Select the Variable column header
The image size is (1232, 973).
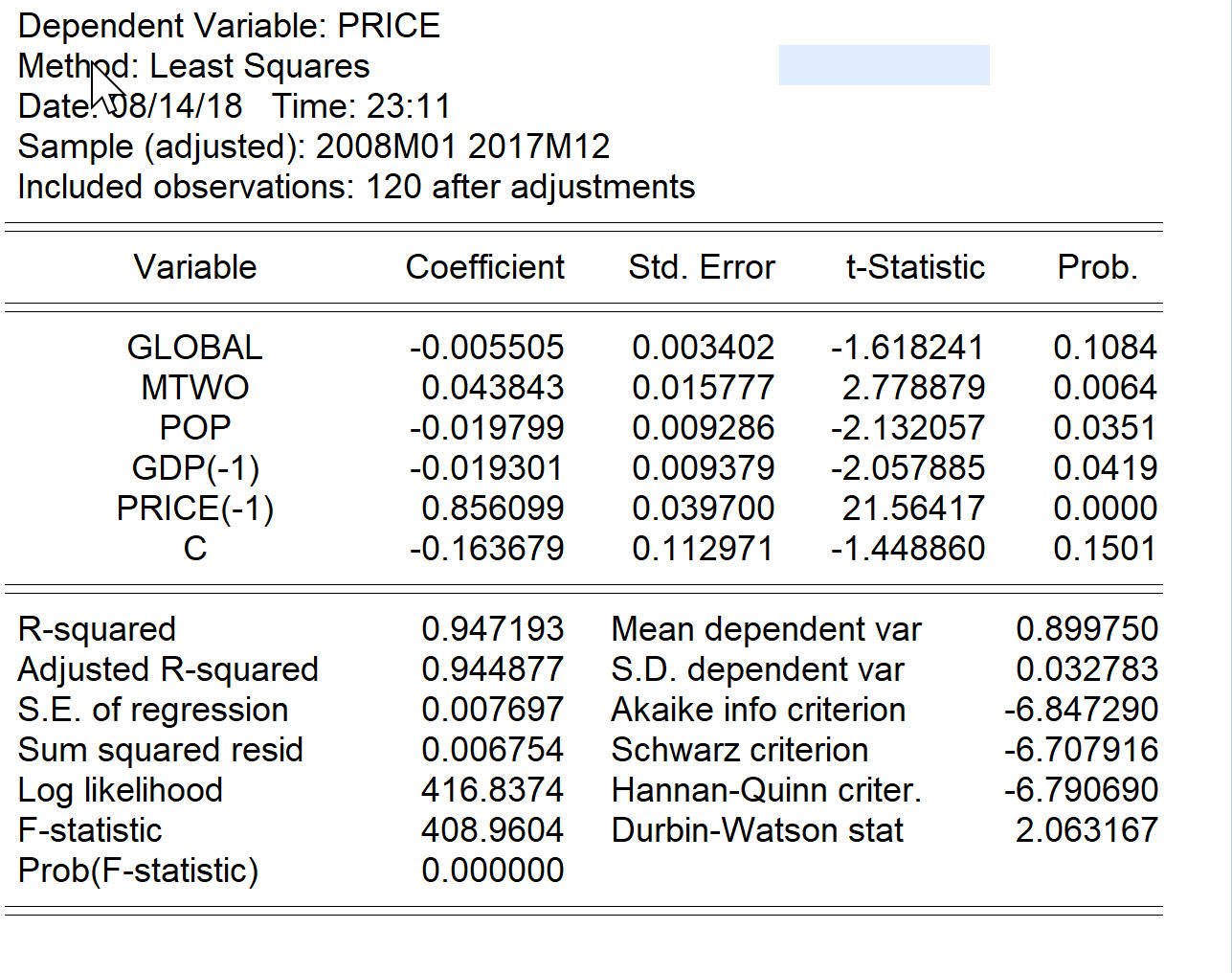pyautogui.click(x=195, y=267)
